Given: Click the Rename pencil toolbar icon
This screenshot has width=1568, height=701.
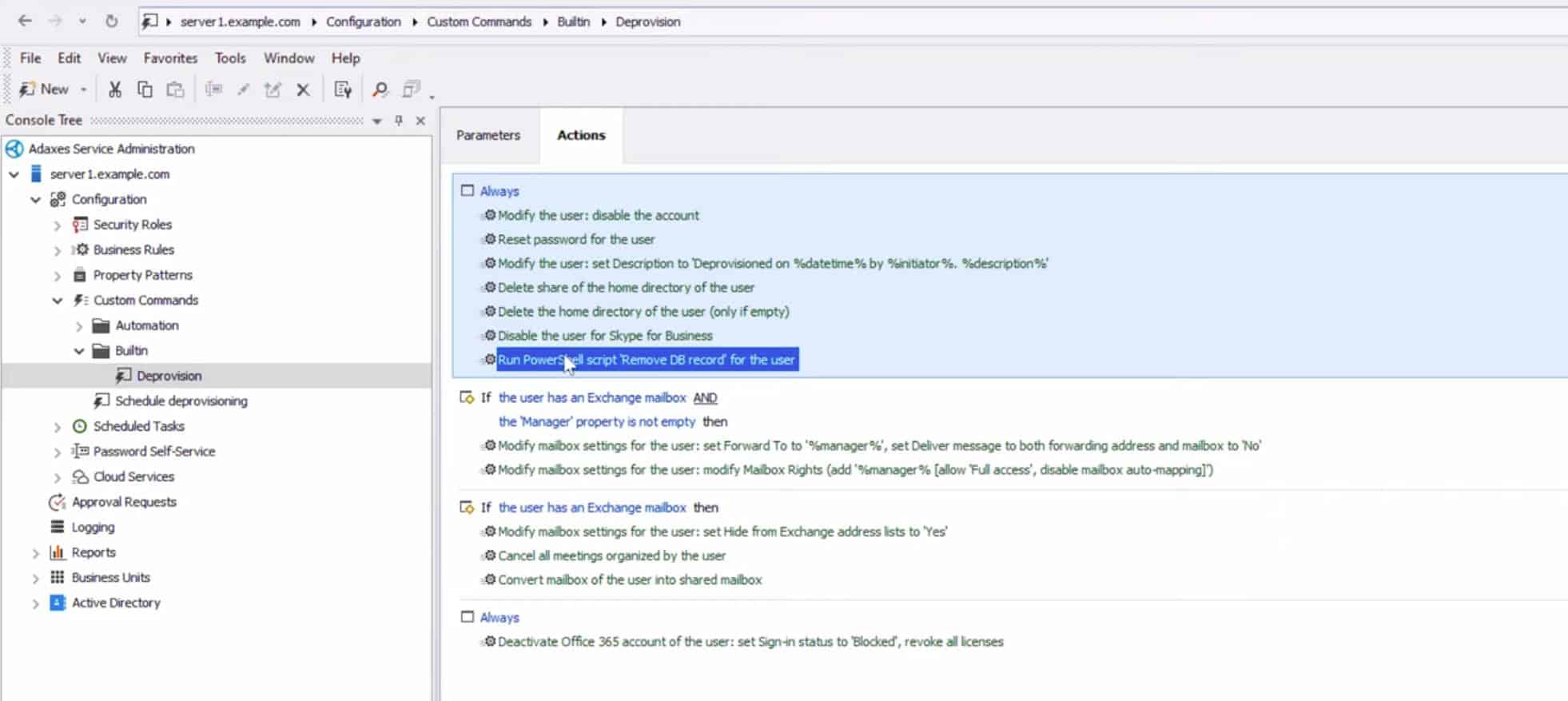Looking at the screenshot, I should tap(244, 90).
